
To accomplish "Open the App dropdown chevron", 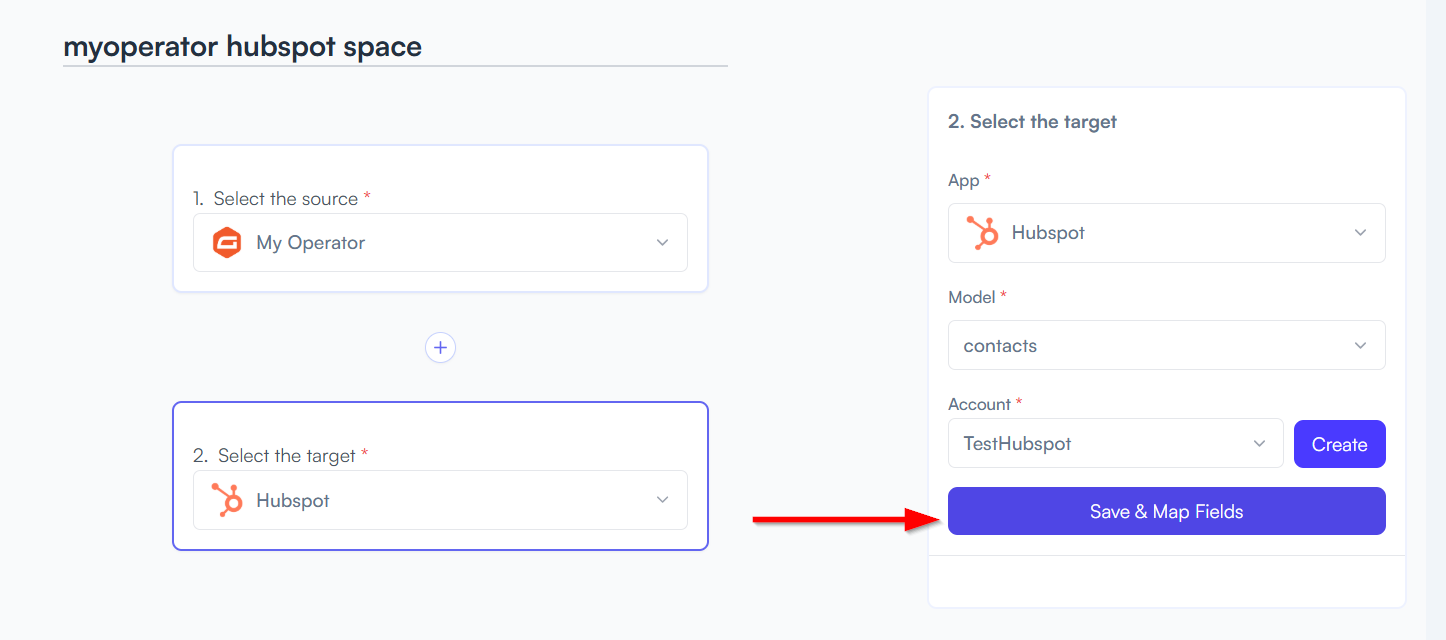I will click(x=1360, y=233).
